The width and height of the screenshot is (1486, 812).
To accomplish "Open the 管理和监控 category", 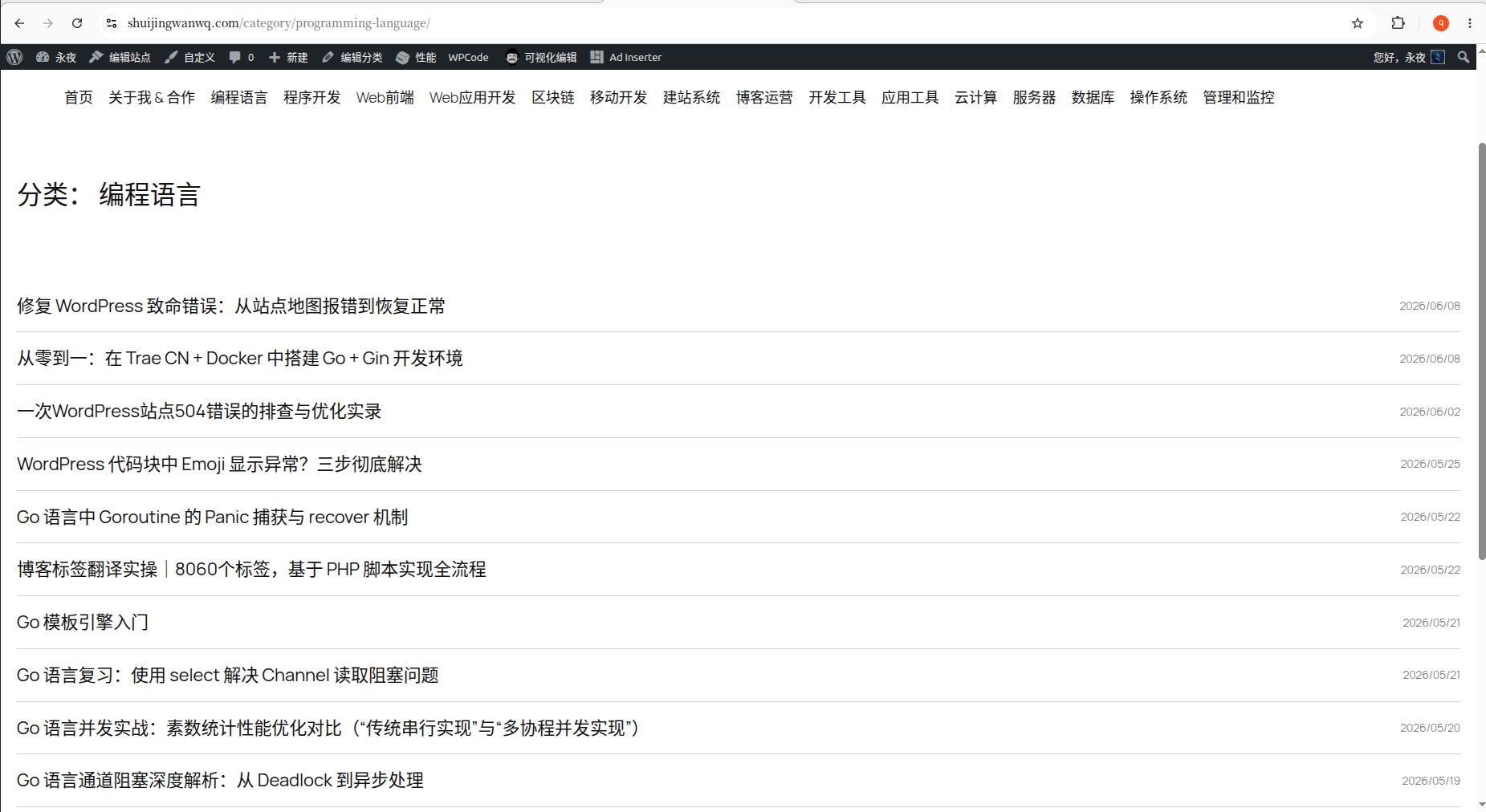I will coord(1239,97).
